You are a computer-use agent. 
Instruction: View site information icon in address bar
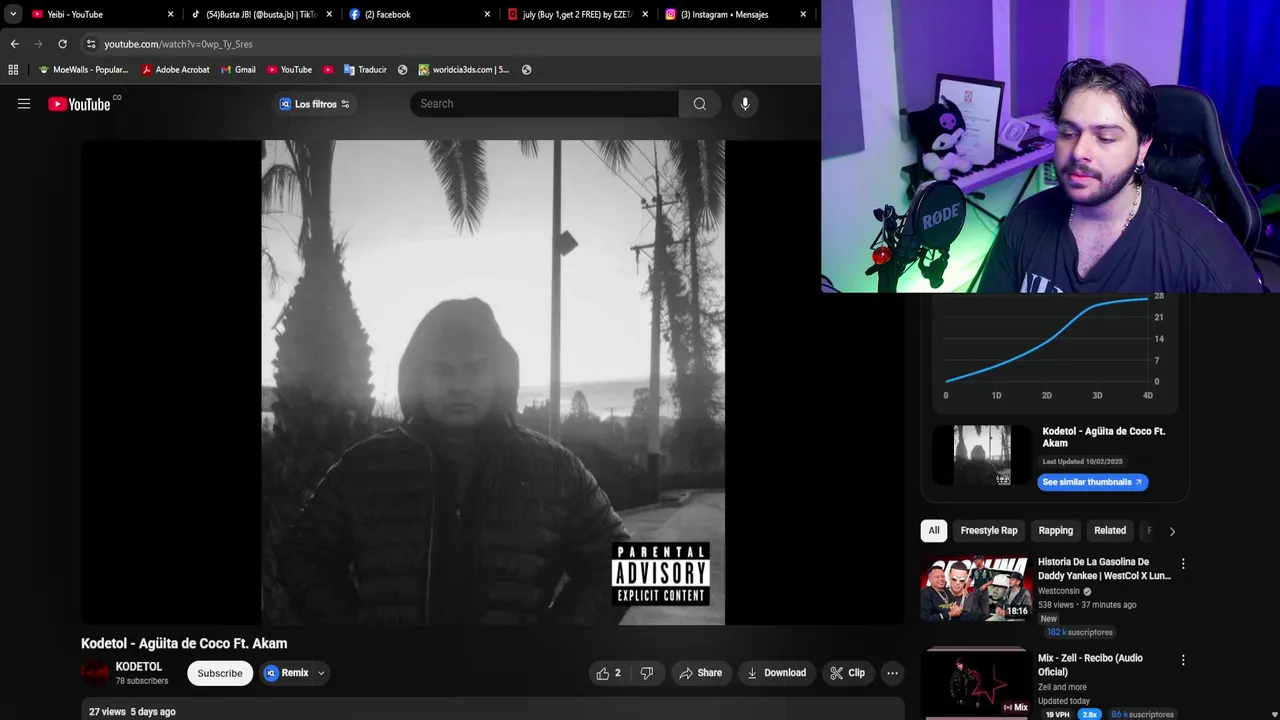point(91,44)
